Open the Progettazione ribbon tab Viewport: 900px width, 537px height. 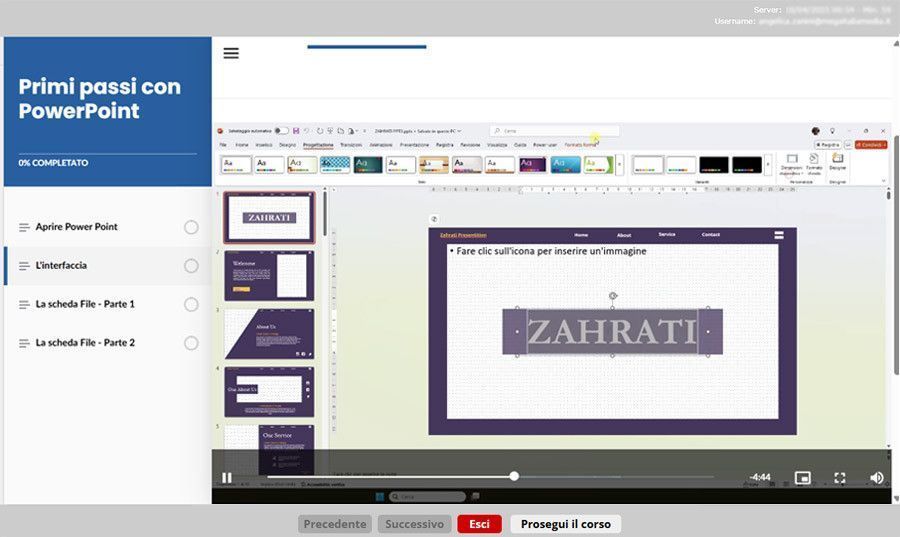318,145
